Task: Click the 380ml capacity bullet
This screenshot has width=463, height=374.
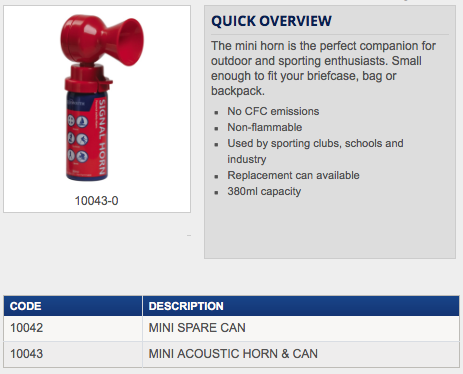Action: pyautogui.click(x=264, y=191)
